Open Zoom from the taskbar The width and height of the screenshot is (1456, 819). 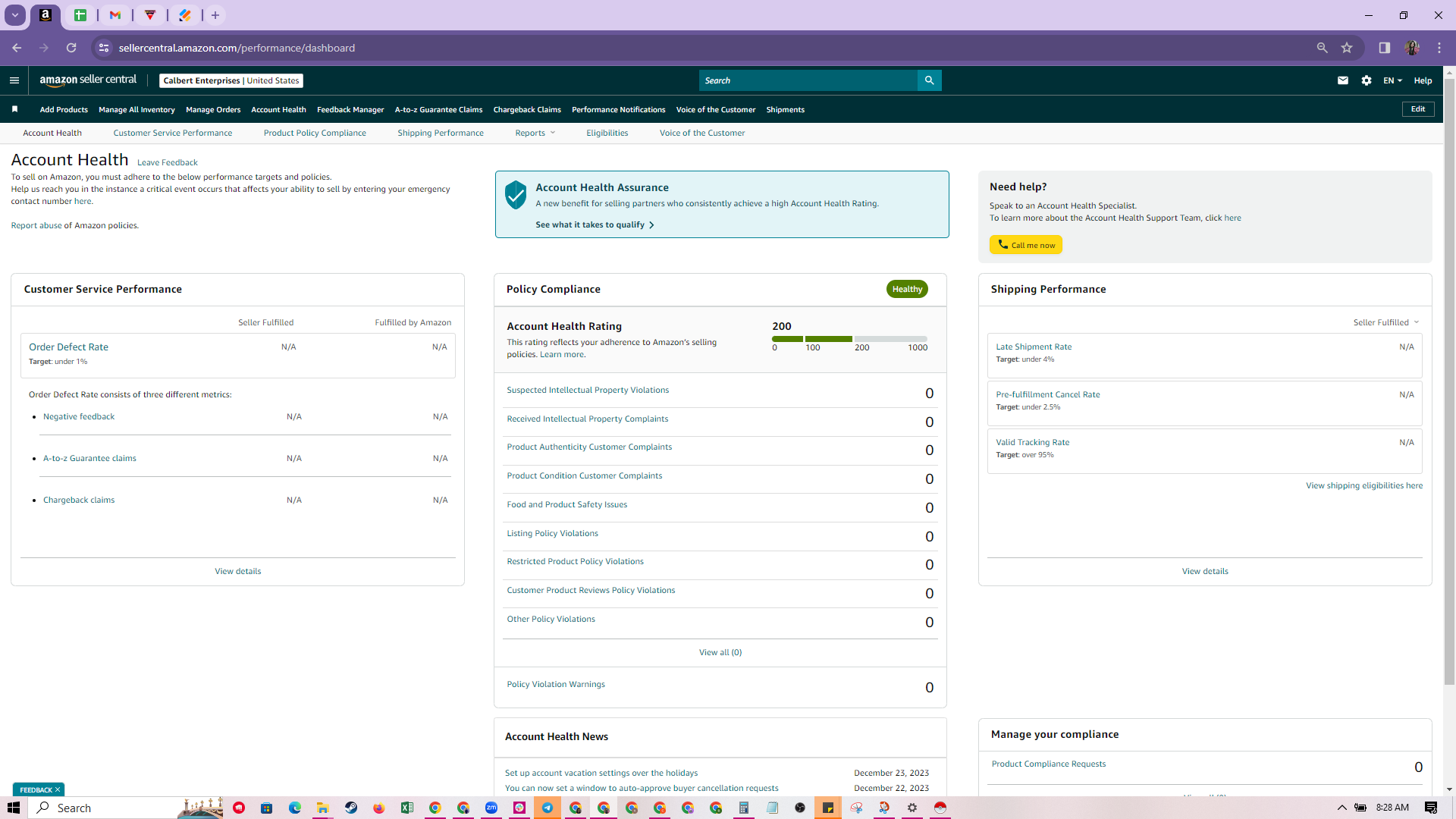[491, 808]
